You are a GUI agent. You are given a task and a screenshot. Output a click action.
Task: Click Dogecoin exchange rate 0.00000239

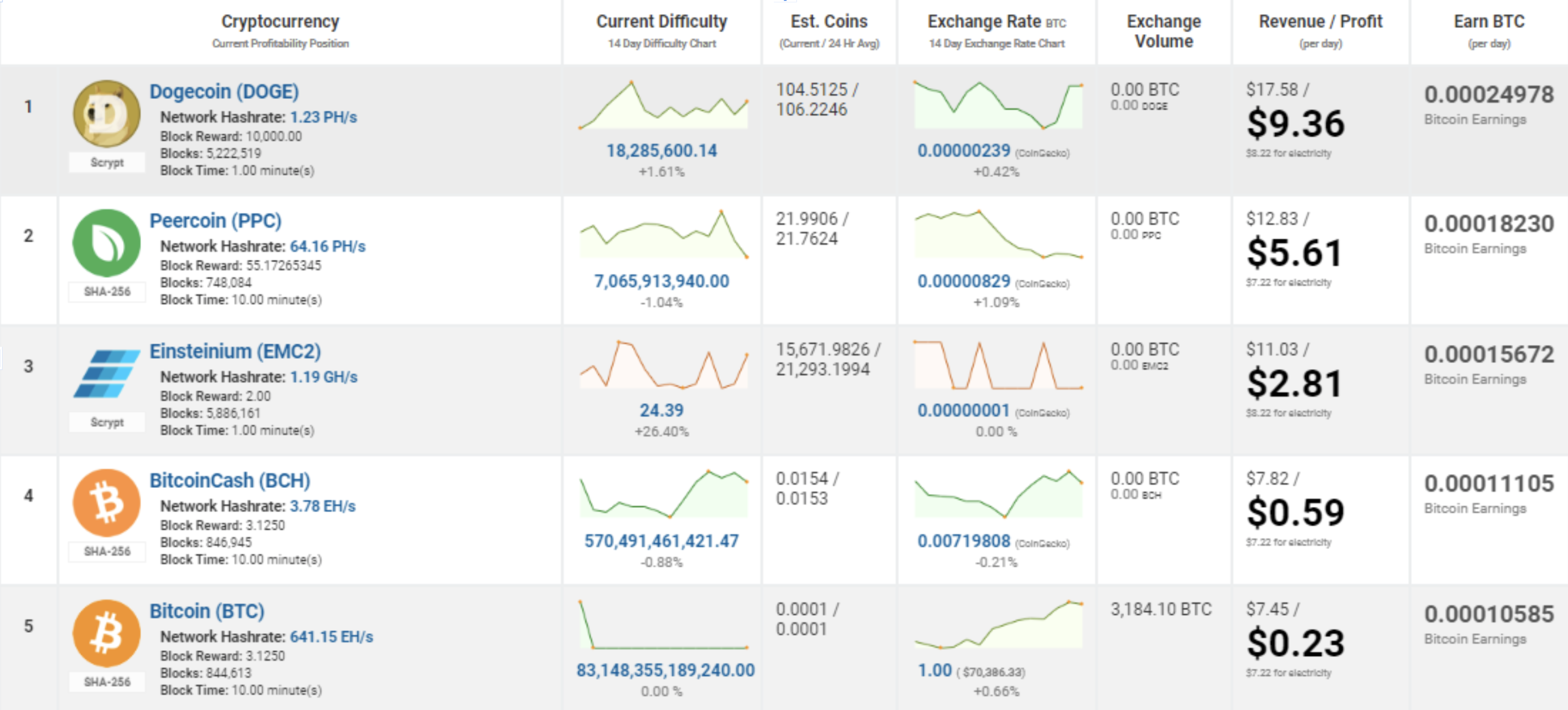click(964, 150)
